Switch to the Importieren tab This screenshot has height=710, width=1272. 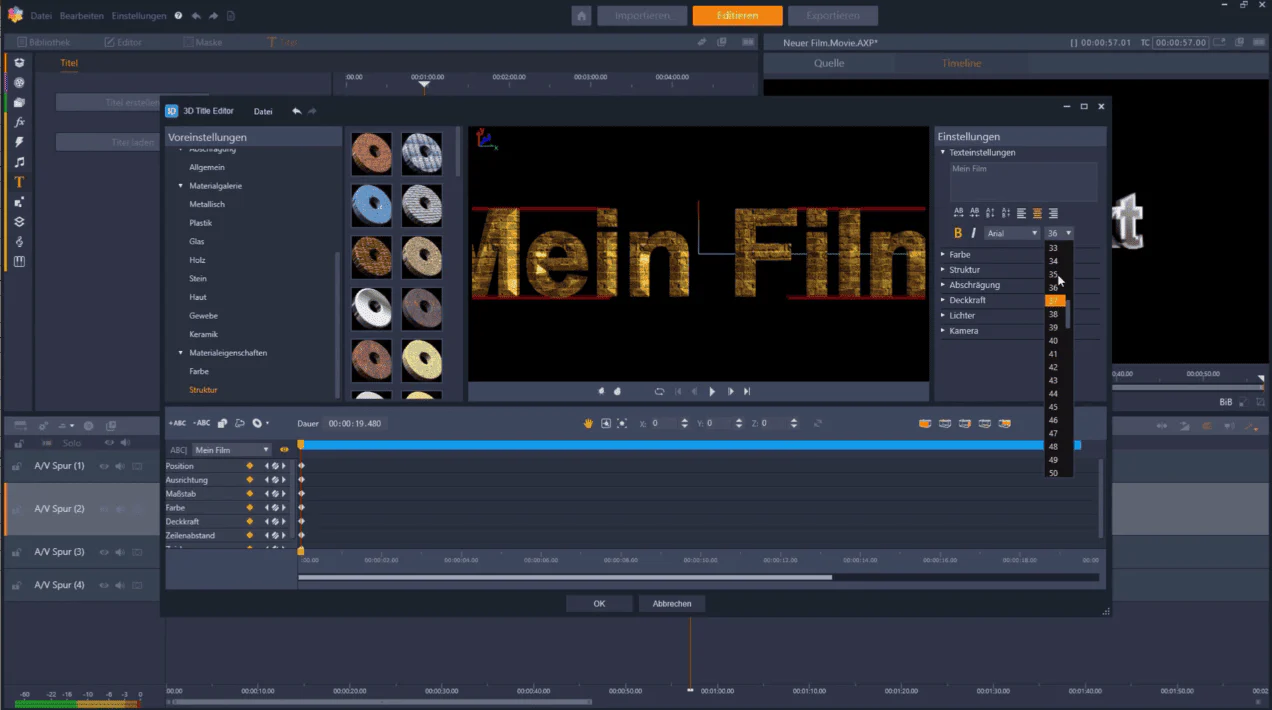[642, 16]
